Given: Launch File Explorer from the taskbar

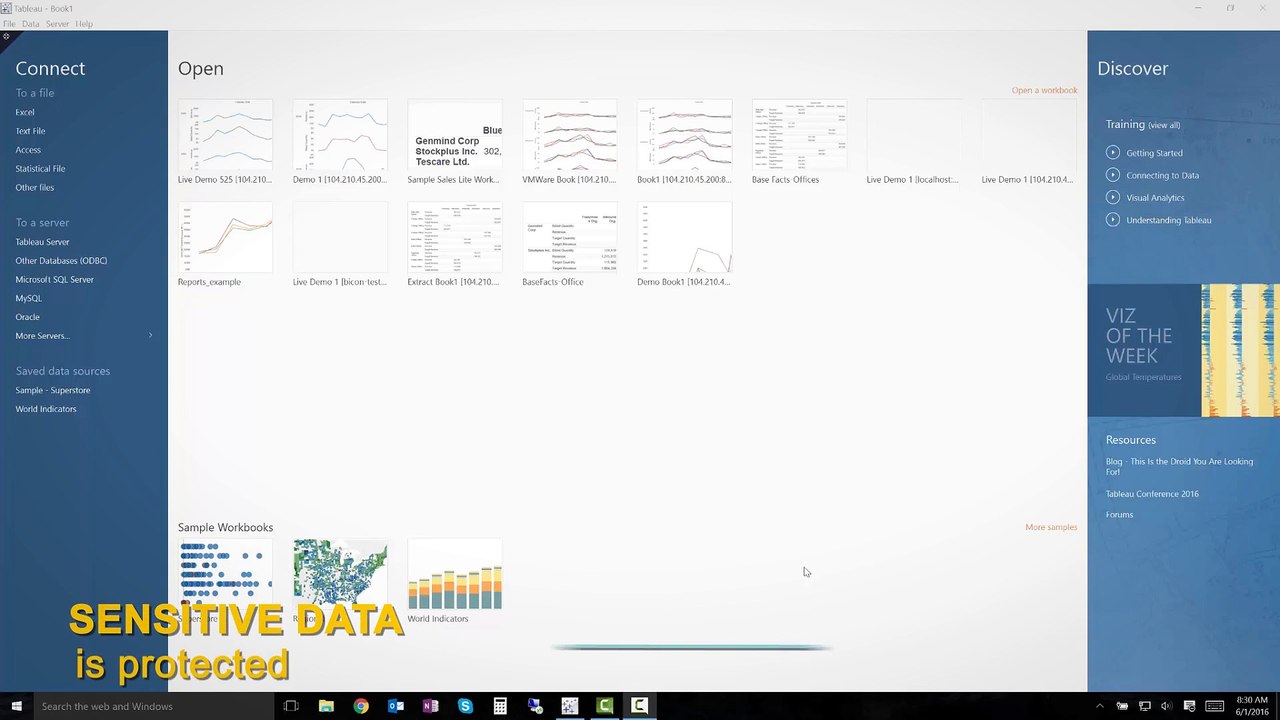Looking at the screenshot, I should pyautogui.click(x=326, y=706).
